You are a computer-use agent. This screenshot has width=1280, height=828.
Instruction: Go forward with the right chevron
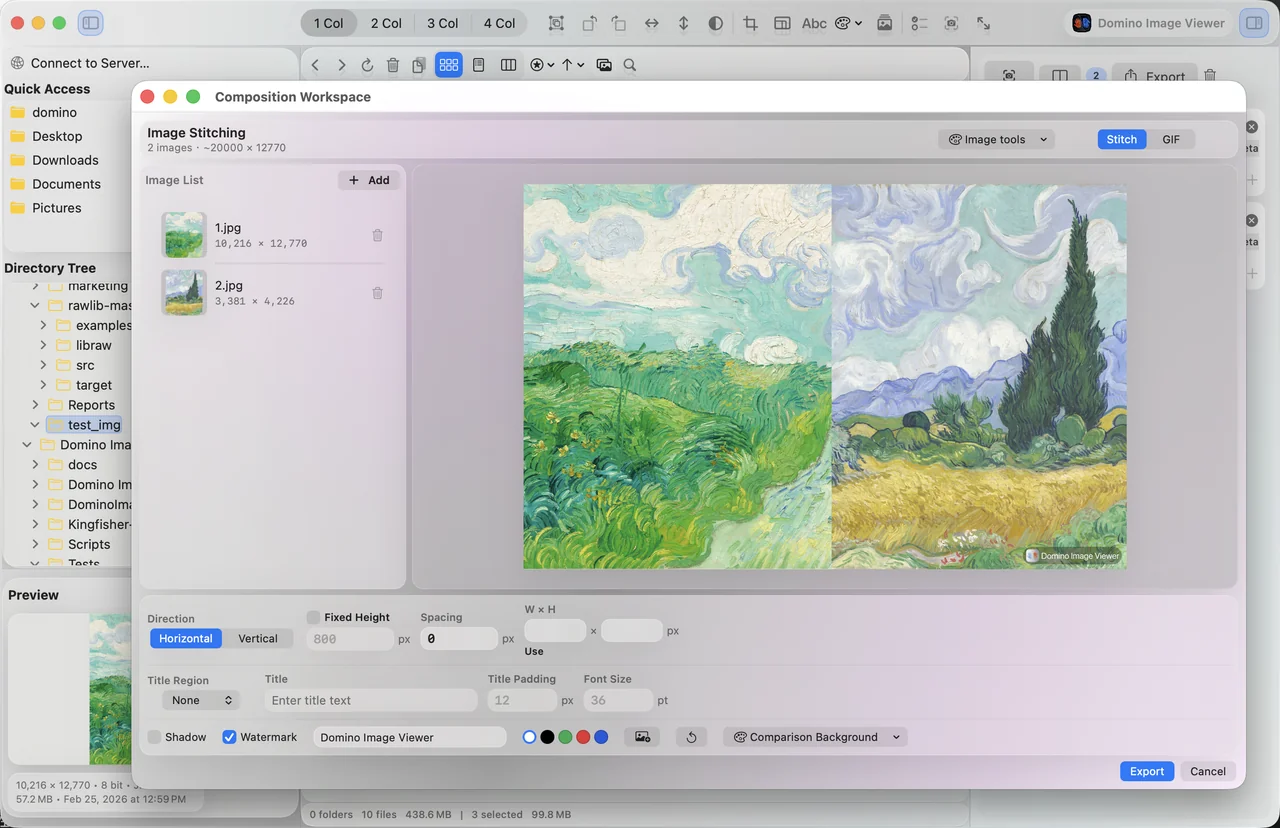[341, 65]
